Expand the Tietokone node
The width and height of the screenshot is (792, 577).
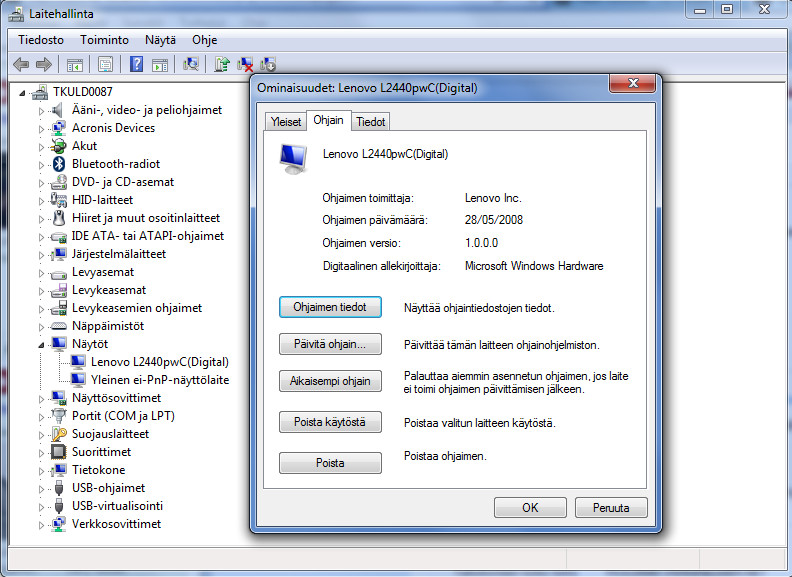point(41,470)
